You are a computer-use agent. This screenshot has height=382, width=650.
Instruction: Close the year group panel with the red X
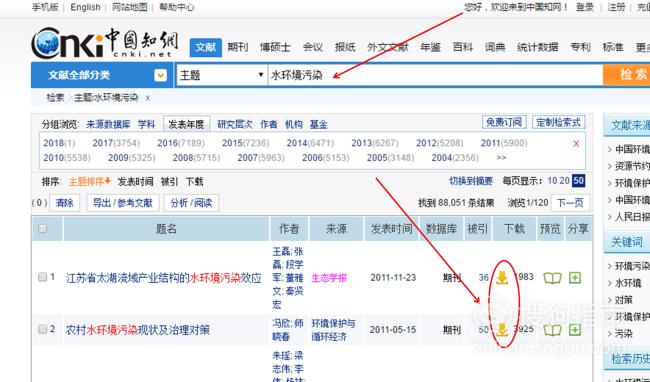(x=576, y=144)
